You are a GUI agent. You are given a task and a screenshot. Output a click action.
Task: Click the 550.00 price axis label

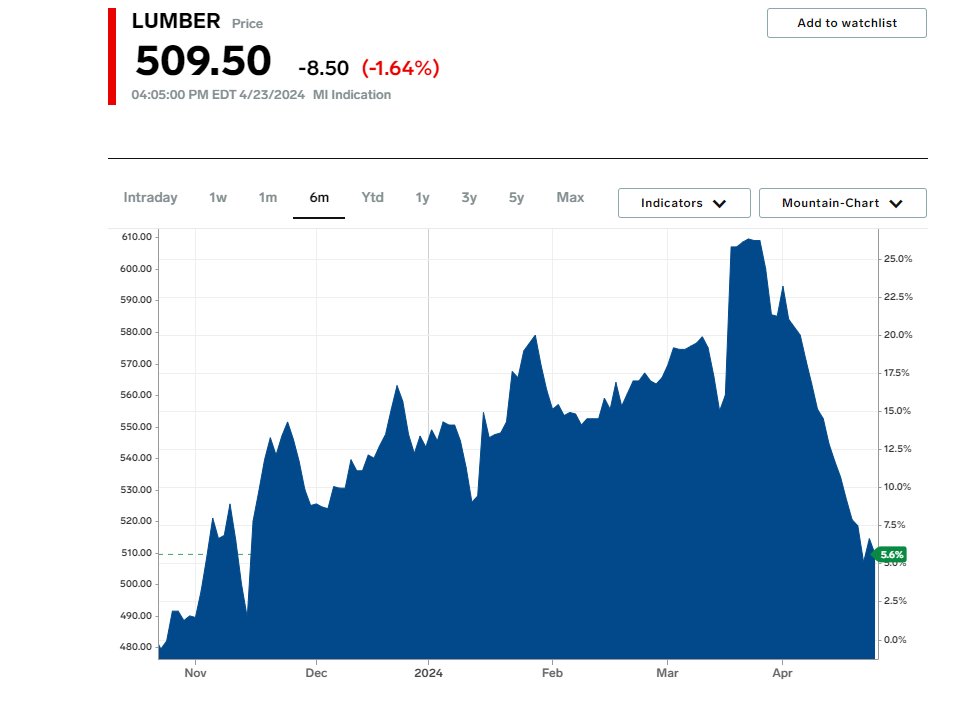tap(136, 426)
